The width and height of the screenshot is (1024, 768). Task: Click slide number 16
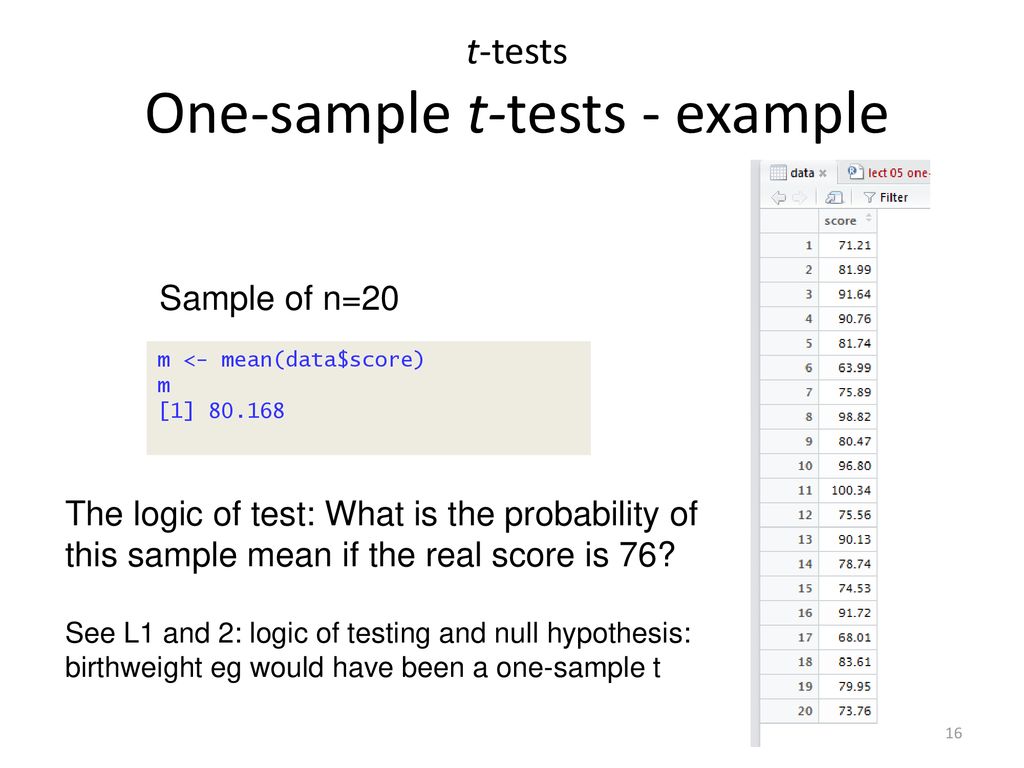tap(953, 733)
